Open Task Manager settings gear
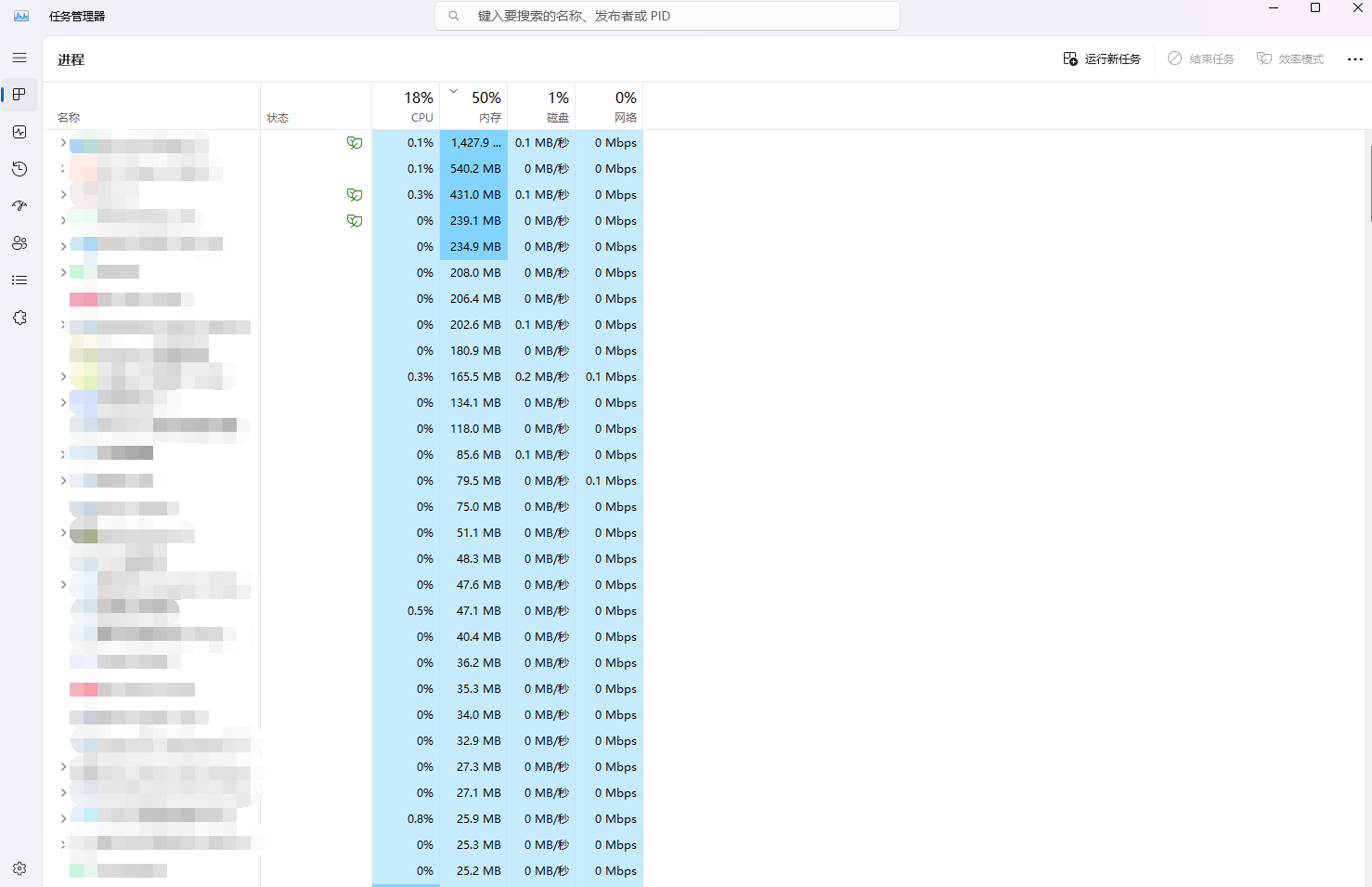1372x887 pixels. click(x=19, y=868)
